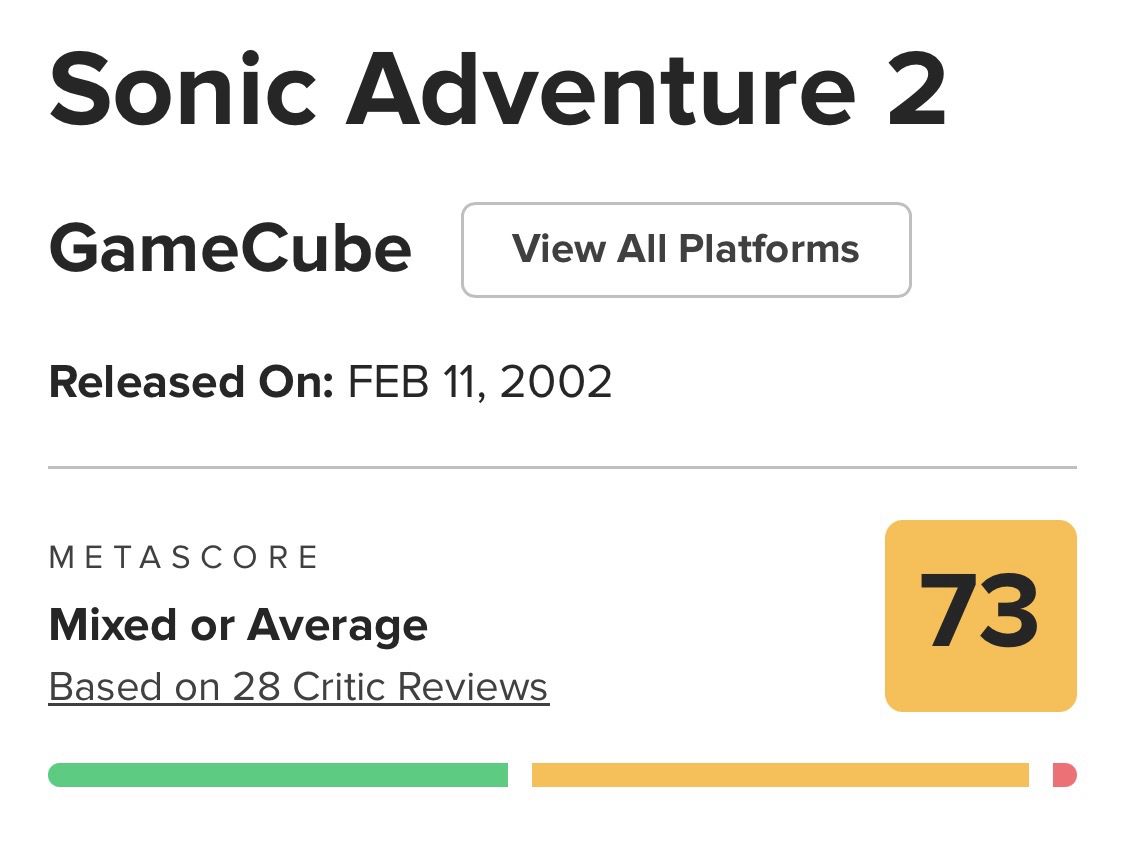Image resolution: width=1125 pixels, height=842 pixels.
Task: Click the small red negative reviews segment
Action: coord(1065,775)
